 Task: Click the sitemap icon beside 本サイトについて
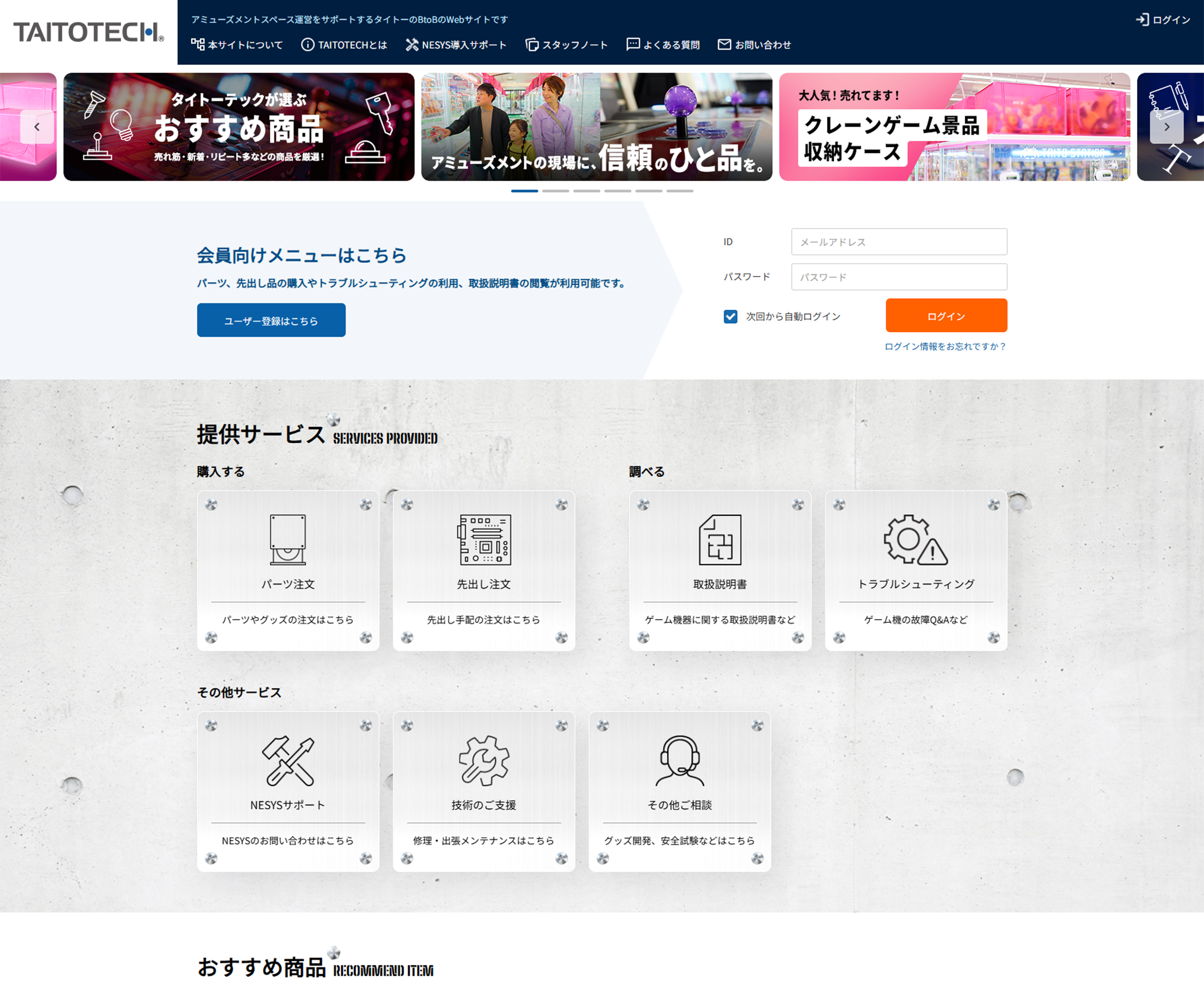198,44
